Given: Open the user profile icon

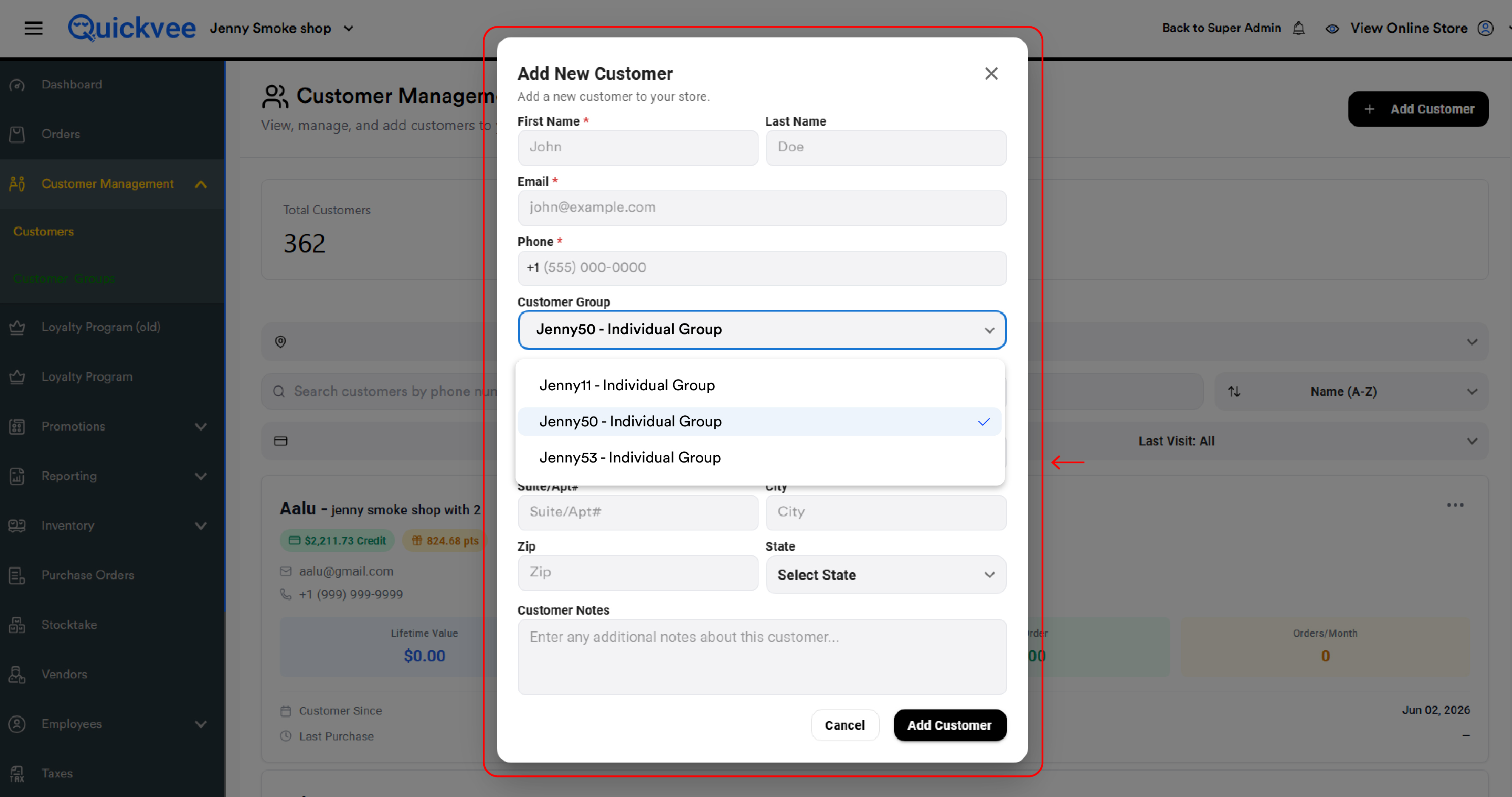Looking at the screenshot, I should [1485, 28].
